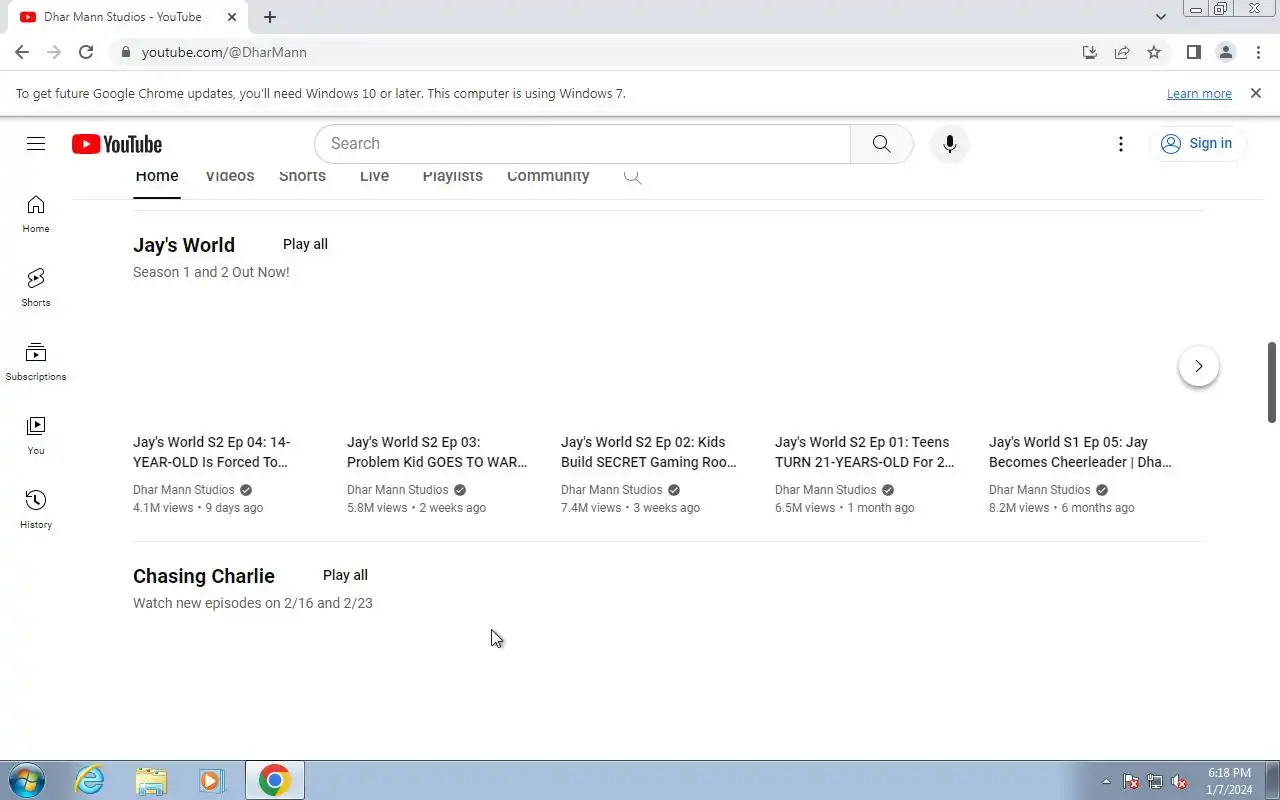Open Jay's World S2 Ep 02 video title
The image size is (1280, 800).
649,452
